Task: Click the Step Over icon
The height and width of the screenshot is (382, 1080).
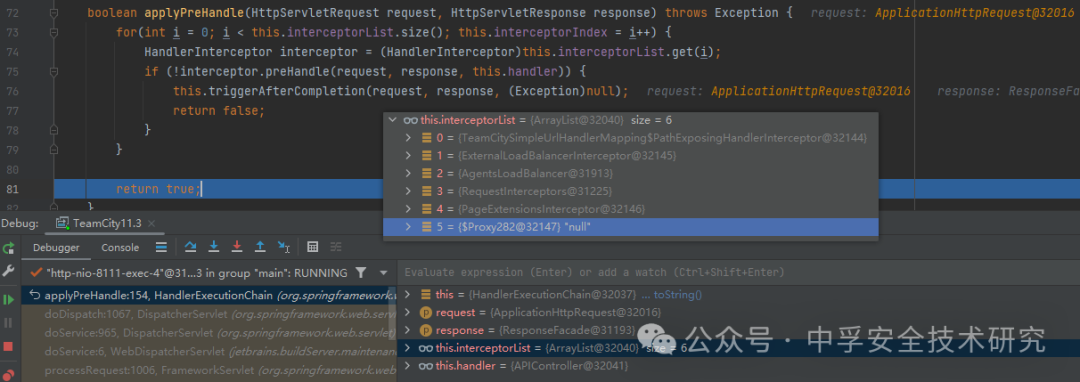Action: coord(190,247)
